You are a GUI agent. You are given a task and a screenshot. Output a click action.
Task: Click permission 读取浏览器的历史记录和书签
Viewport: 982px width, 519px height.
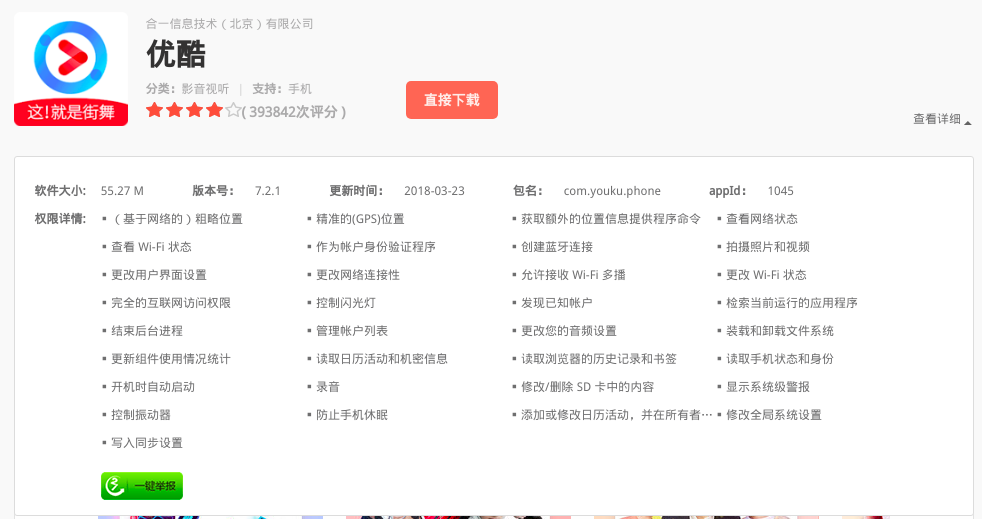coord(599,359)
